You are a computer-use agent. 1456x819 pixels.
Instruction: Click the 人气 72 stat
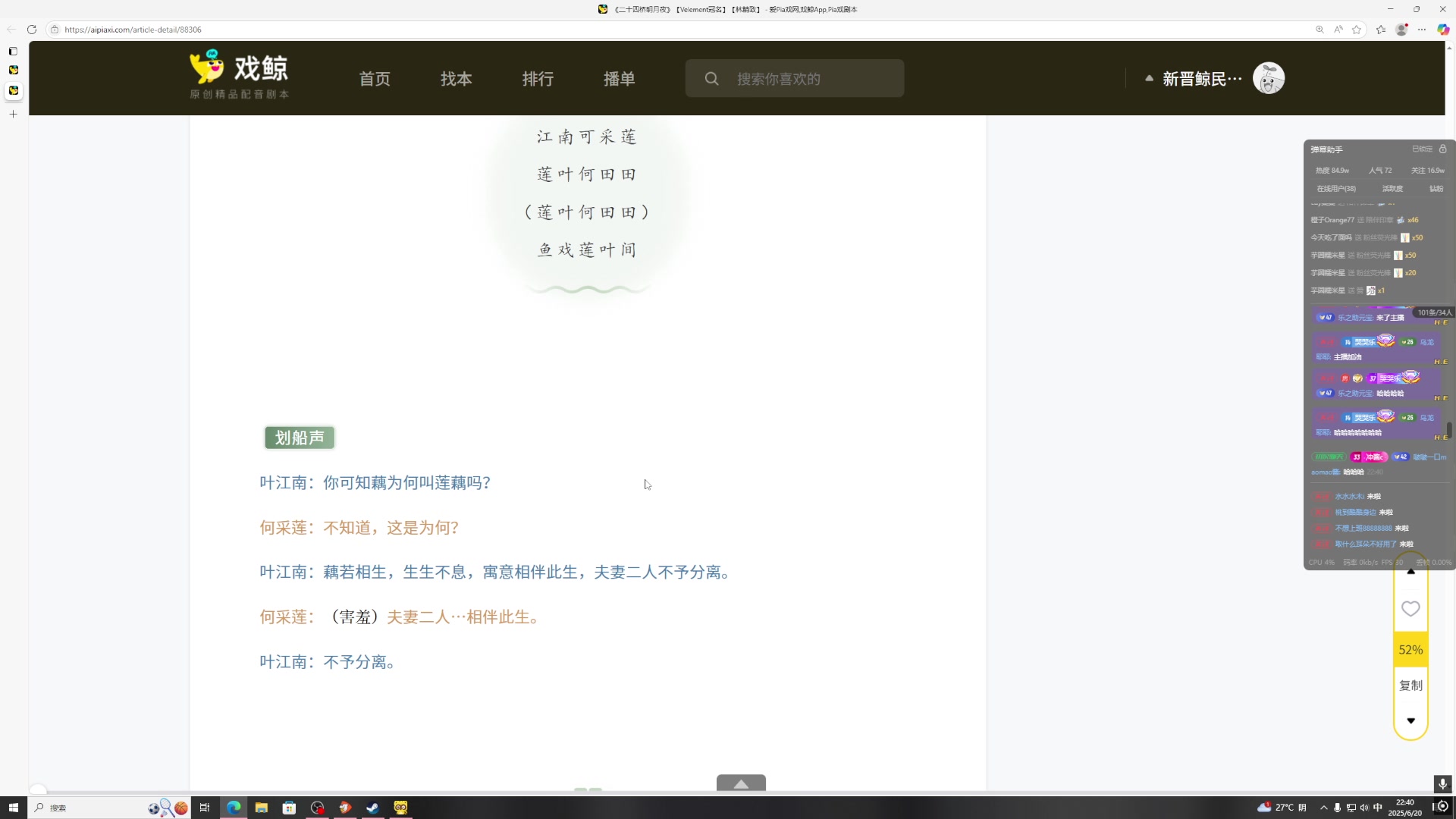tap(1380, 171)
